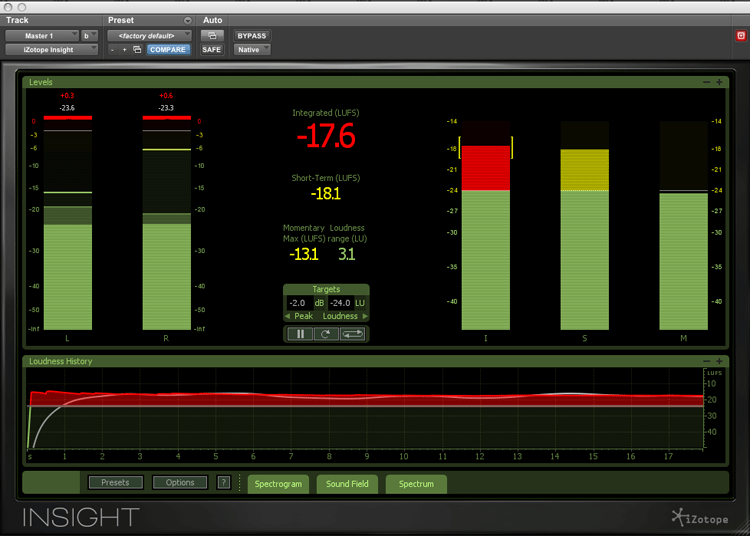Click the left arrow beside Peak

pos(287,316)
